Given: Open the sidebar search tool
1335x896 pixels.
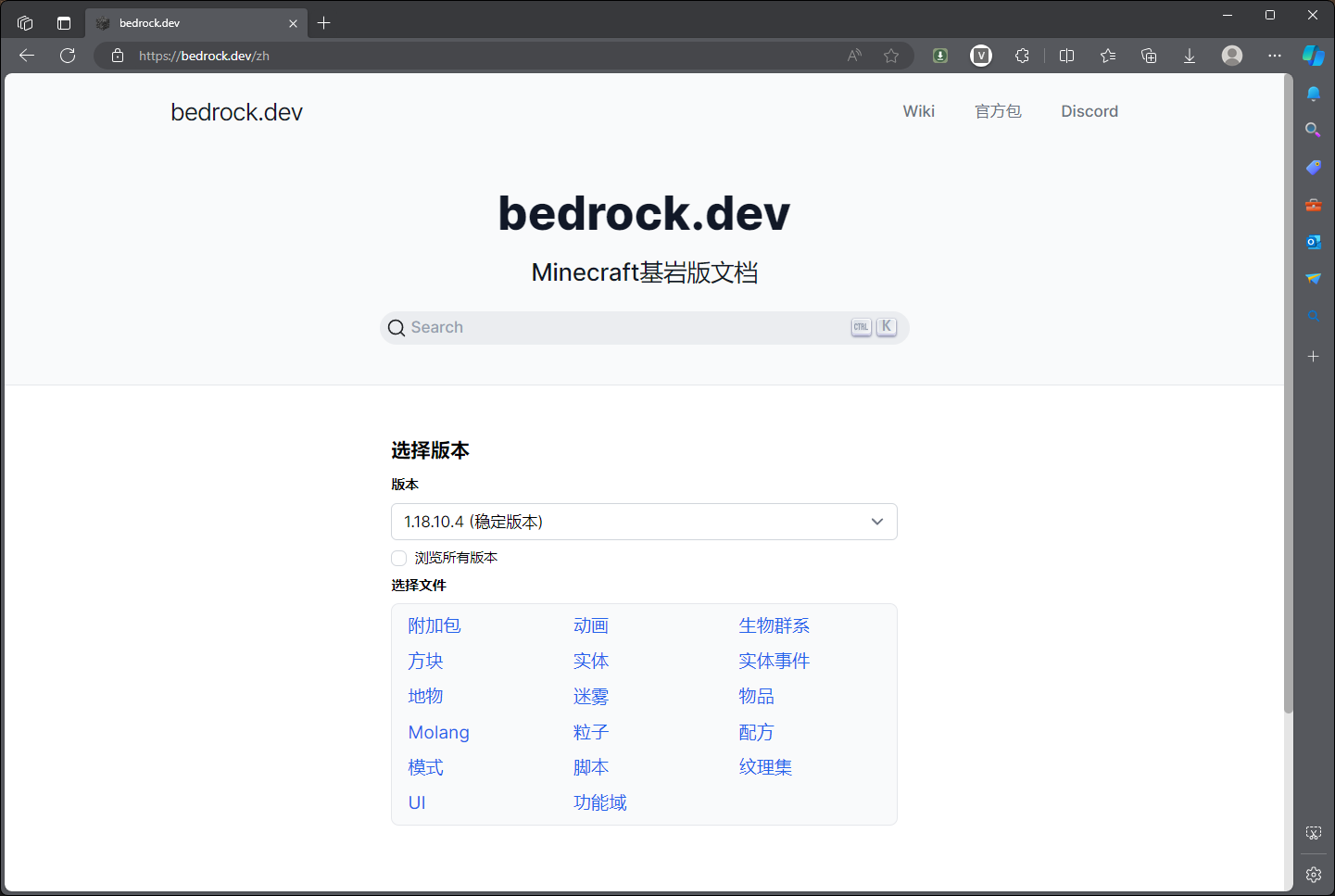Looking at the screenshot, I should click(x=1314, y=130).
